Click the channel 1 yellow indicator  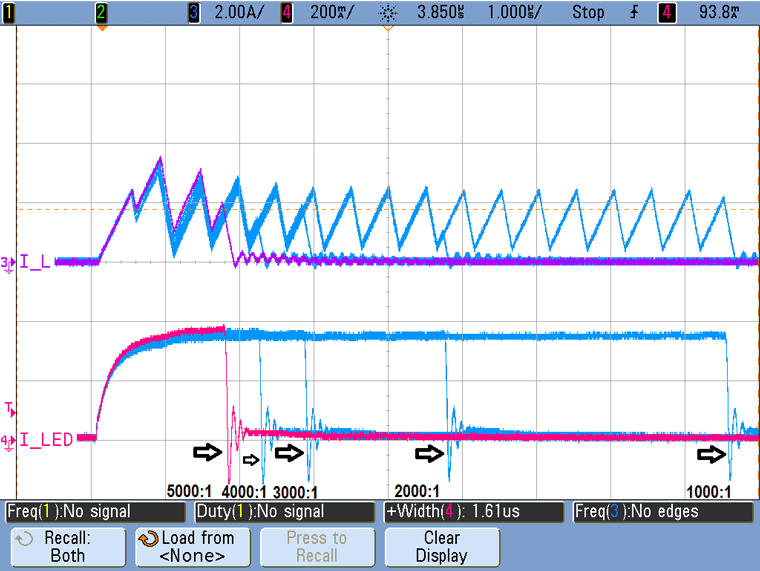coord(8,12)
